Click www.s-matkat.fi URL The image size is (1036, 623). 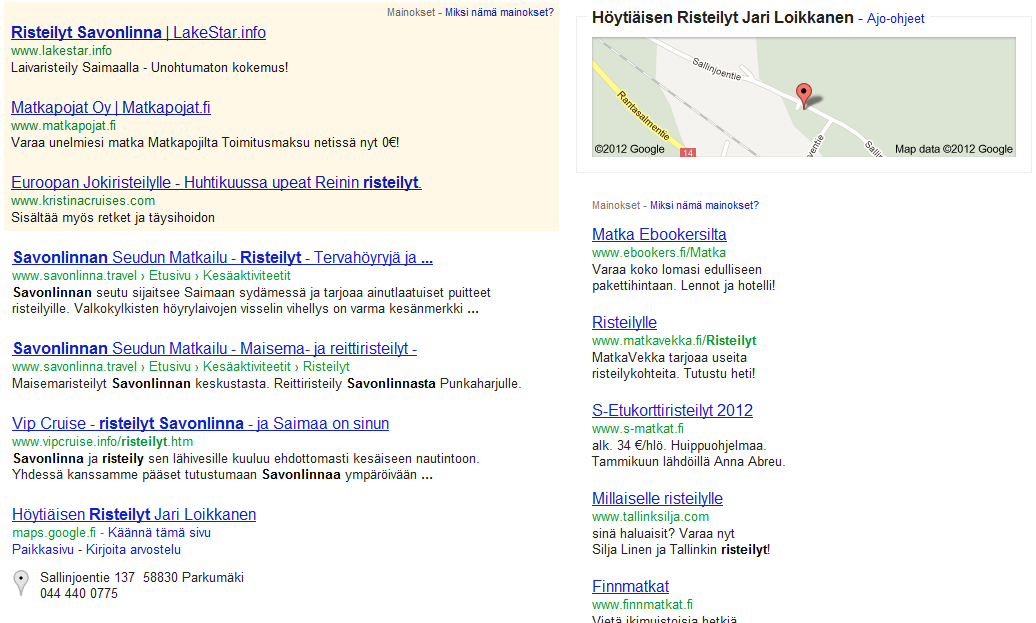[x=638, y=429]
